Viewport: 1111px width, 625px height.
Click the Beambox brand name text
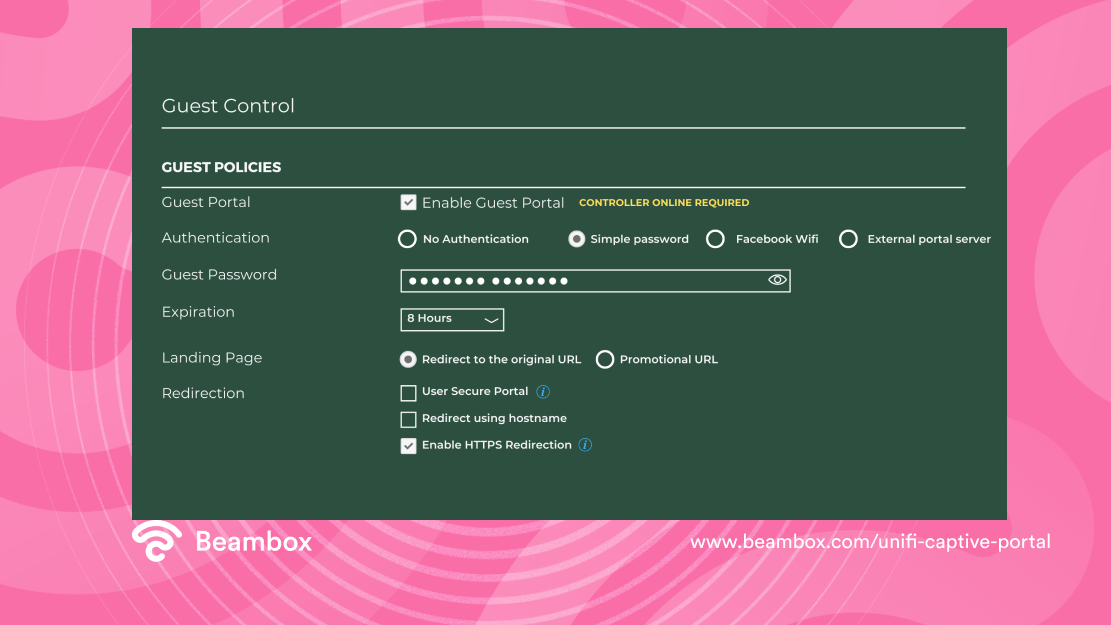[254, 541]
